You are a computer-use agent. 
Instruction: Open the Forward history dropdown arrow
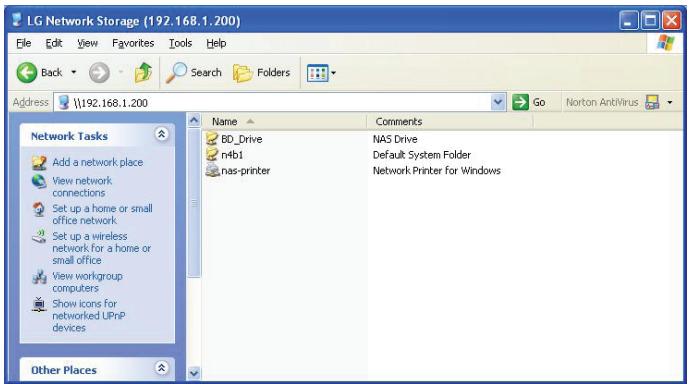[120, 72]
